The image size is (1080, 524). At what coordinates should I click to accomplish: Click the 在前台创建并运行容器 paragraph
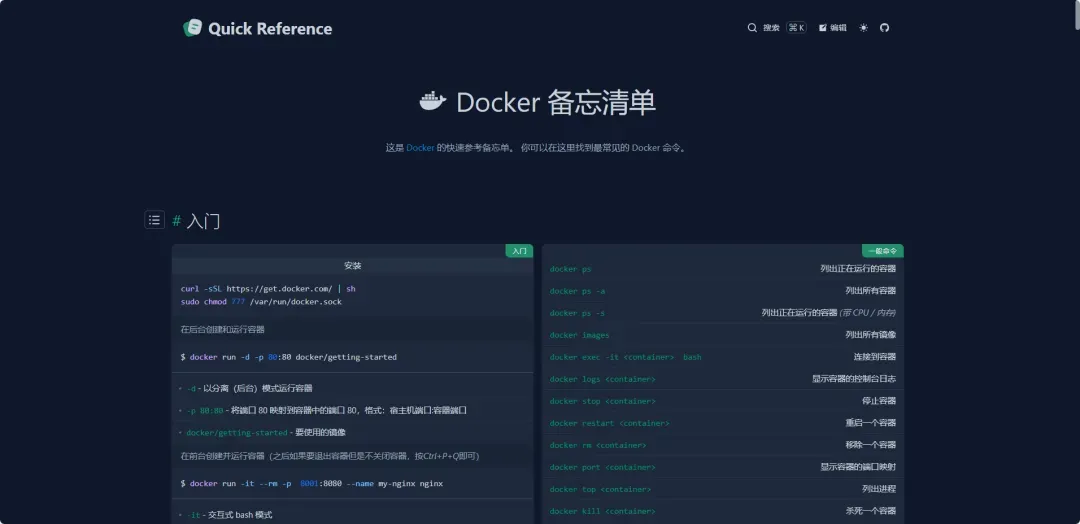point(330,456)
